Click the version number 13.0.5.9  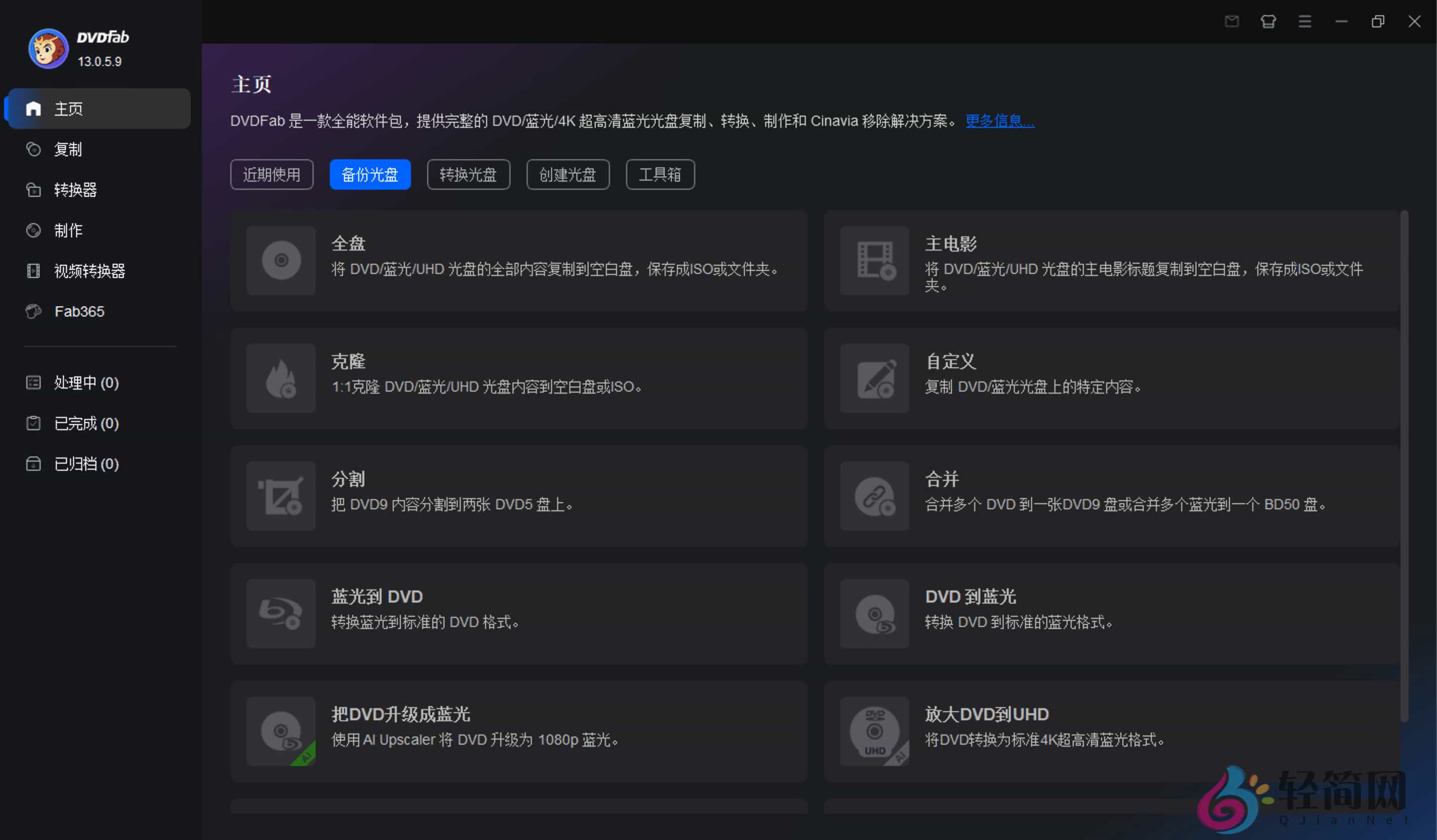pyautogui.click(x=100, y=61)
